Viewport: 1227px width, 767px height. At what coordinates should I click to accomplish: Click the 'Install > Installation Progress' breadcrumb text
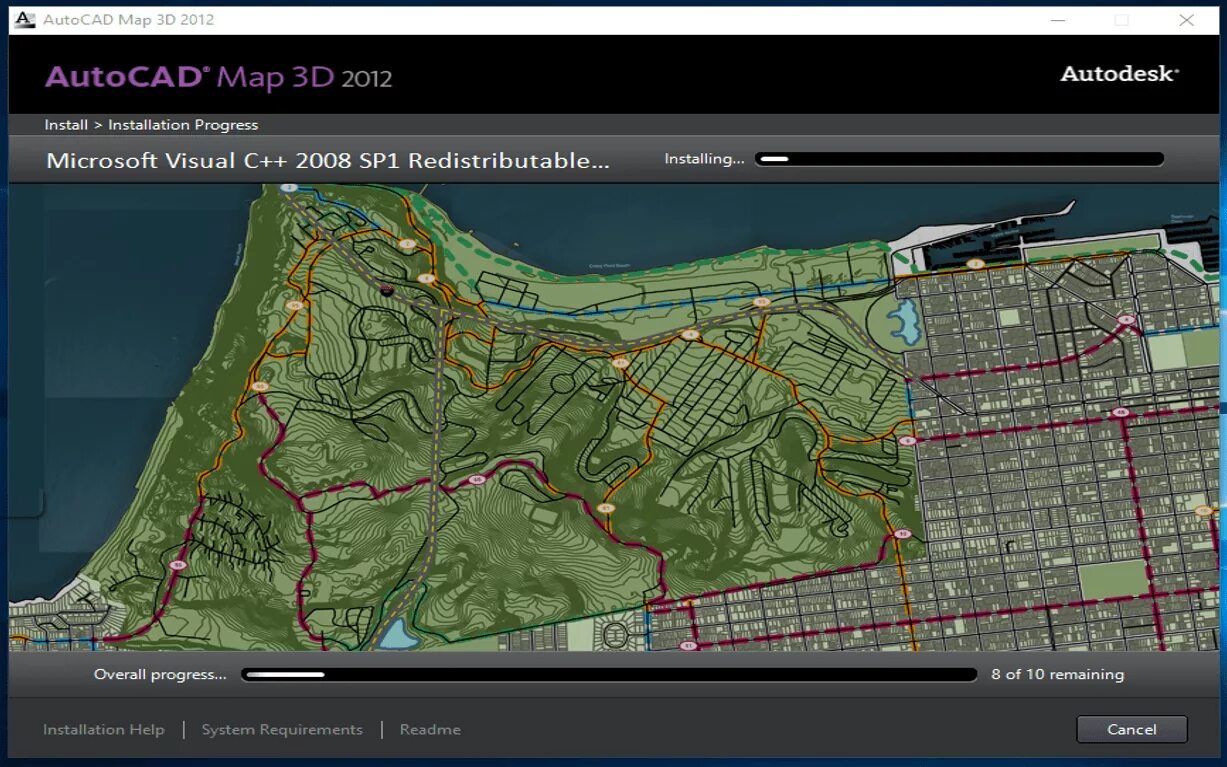[151, 125]
